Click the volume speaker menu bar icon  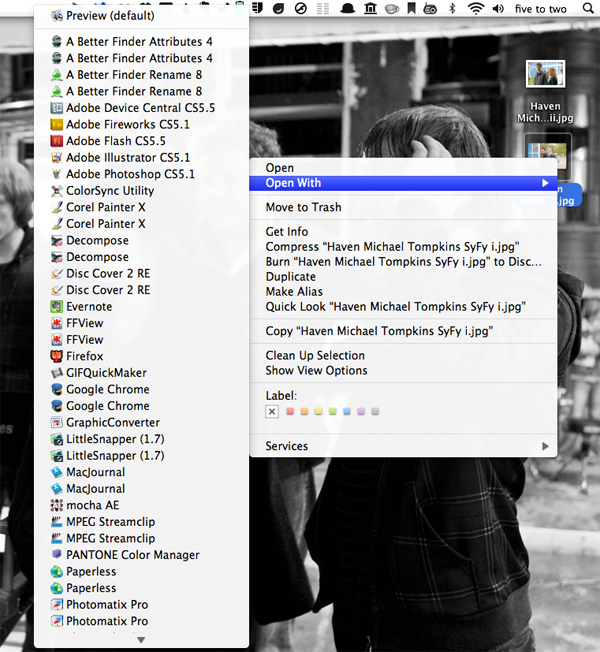click(x=498, y=8)
